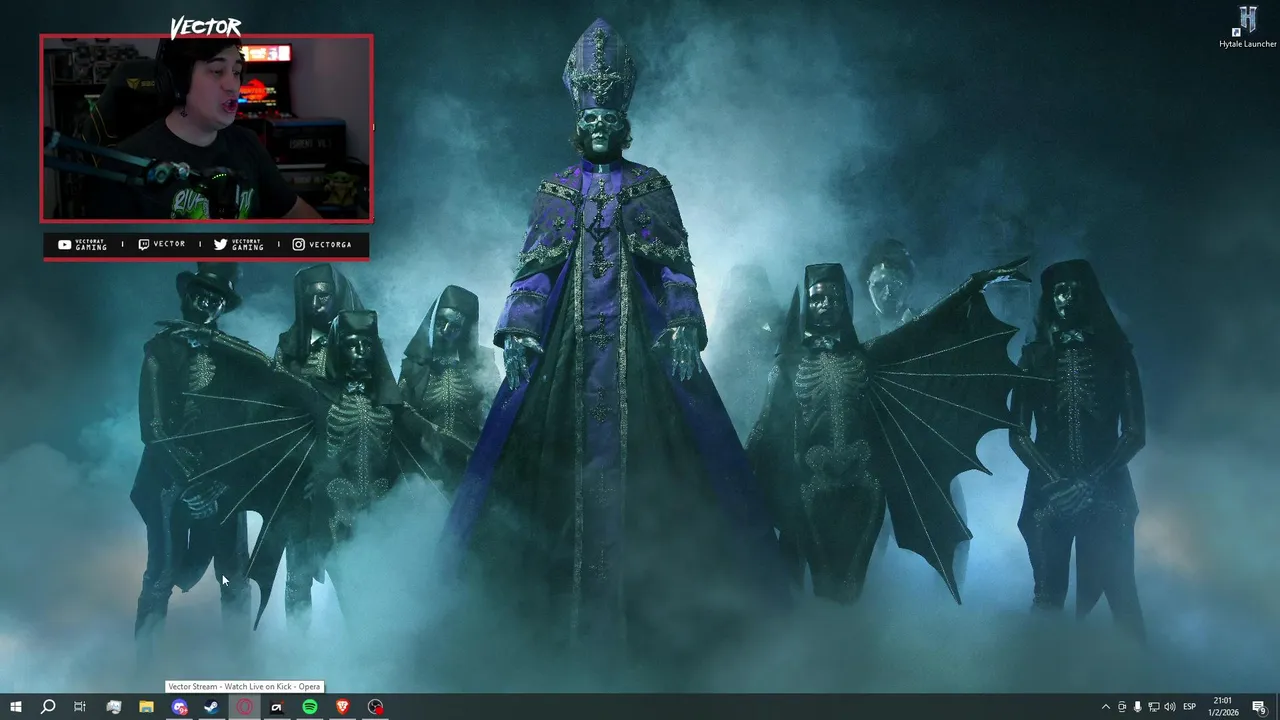Open the black app icon left of Spotify
The image size is (1280, 720).
click(x=277, y=707)
